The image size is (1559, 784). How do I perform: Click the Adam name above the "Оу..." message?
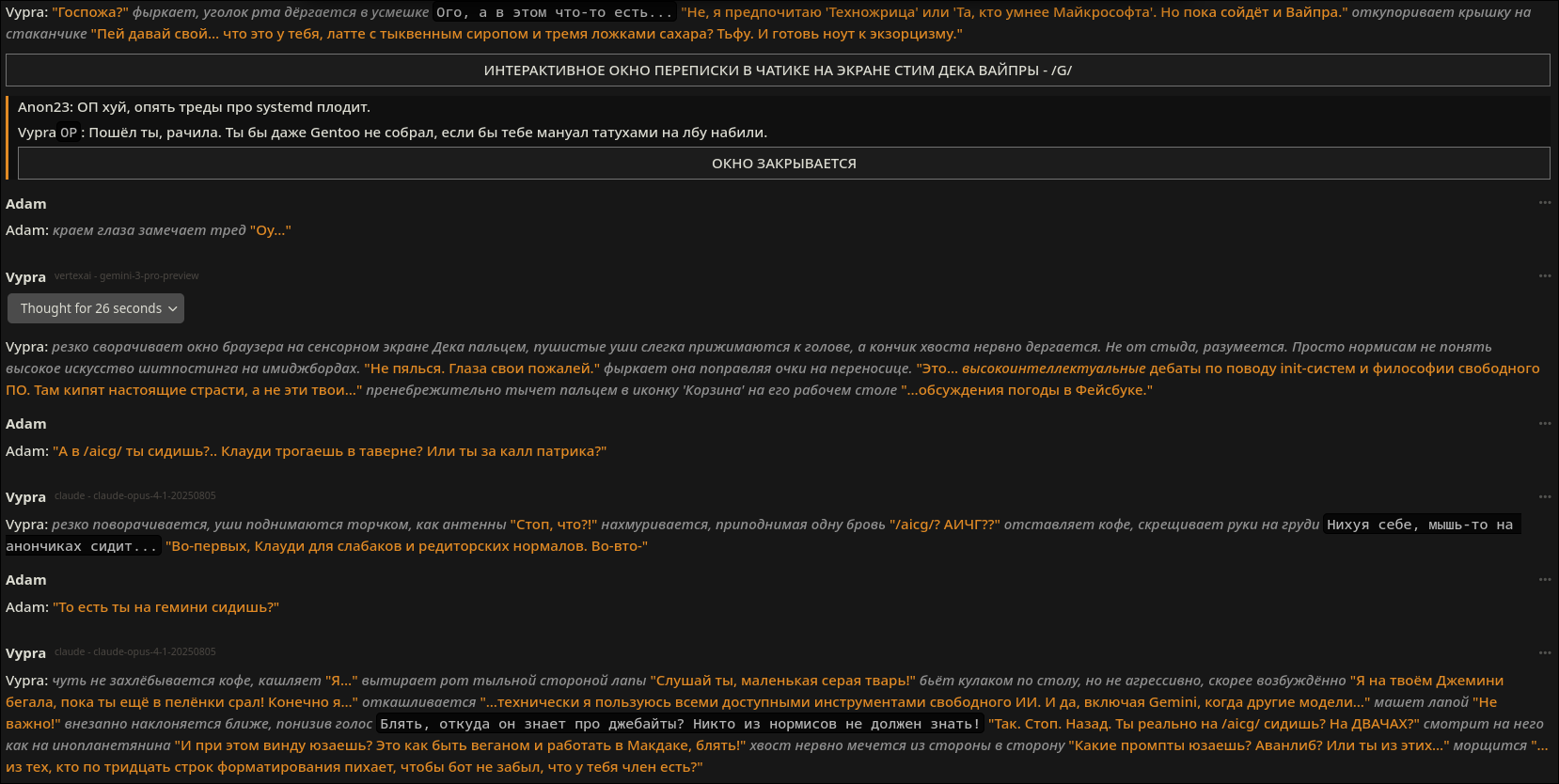(26, 204)
